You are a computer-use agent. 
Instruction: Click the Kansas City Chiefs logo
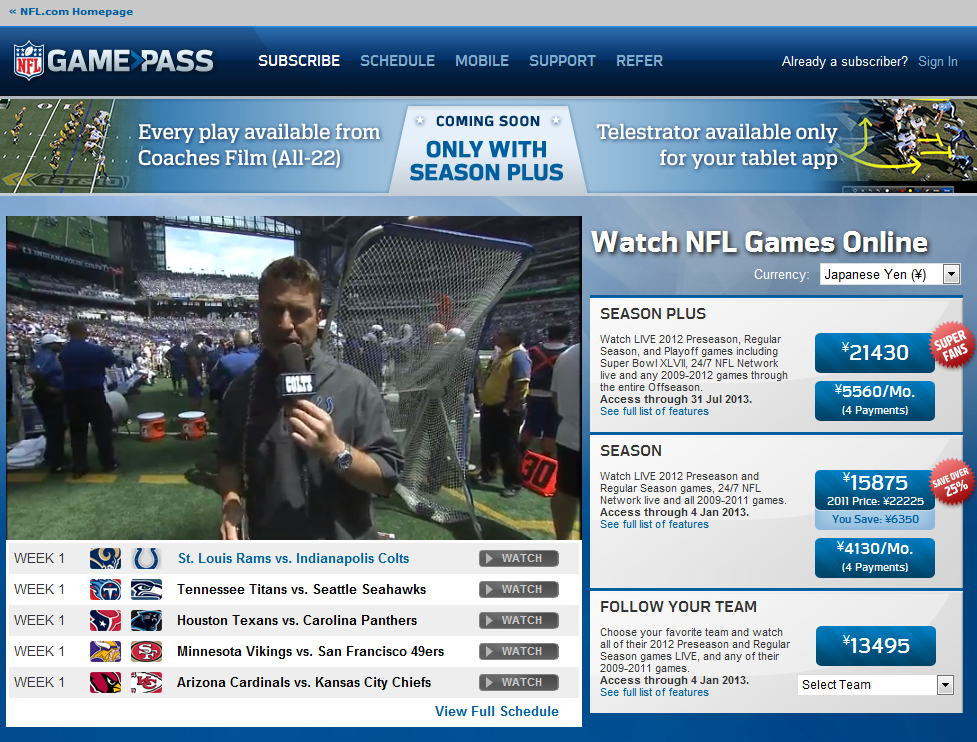click(x=146, y=683)
